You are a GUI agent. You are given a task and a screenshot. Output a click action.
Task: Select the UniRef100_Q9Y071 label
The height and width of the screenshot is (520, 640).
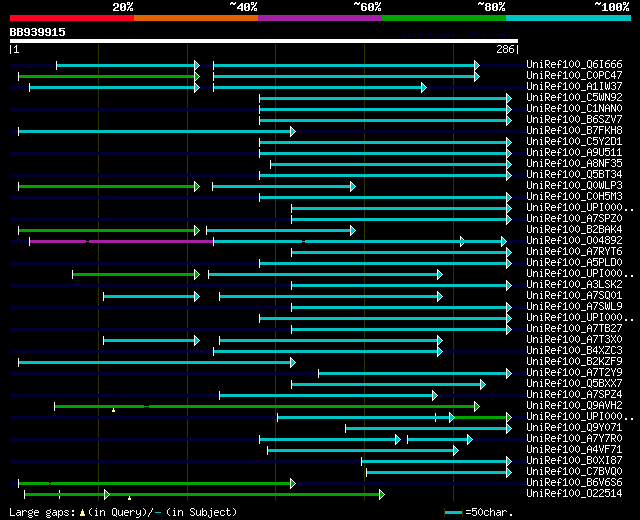[574, 428]
